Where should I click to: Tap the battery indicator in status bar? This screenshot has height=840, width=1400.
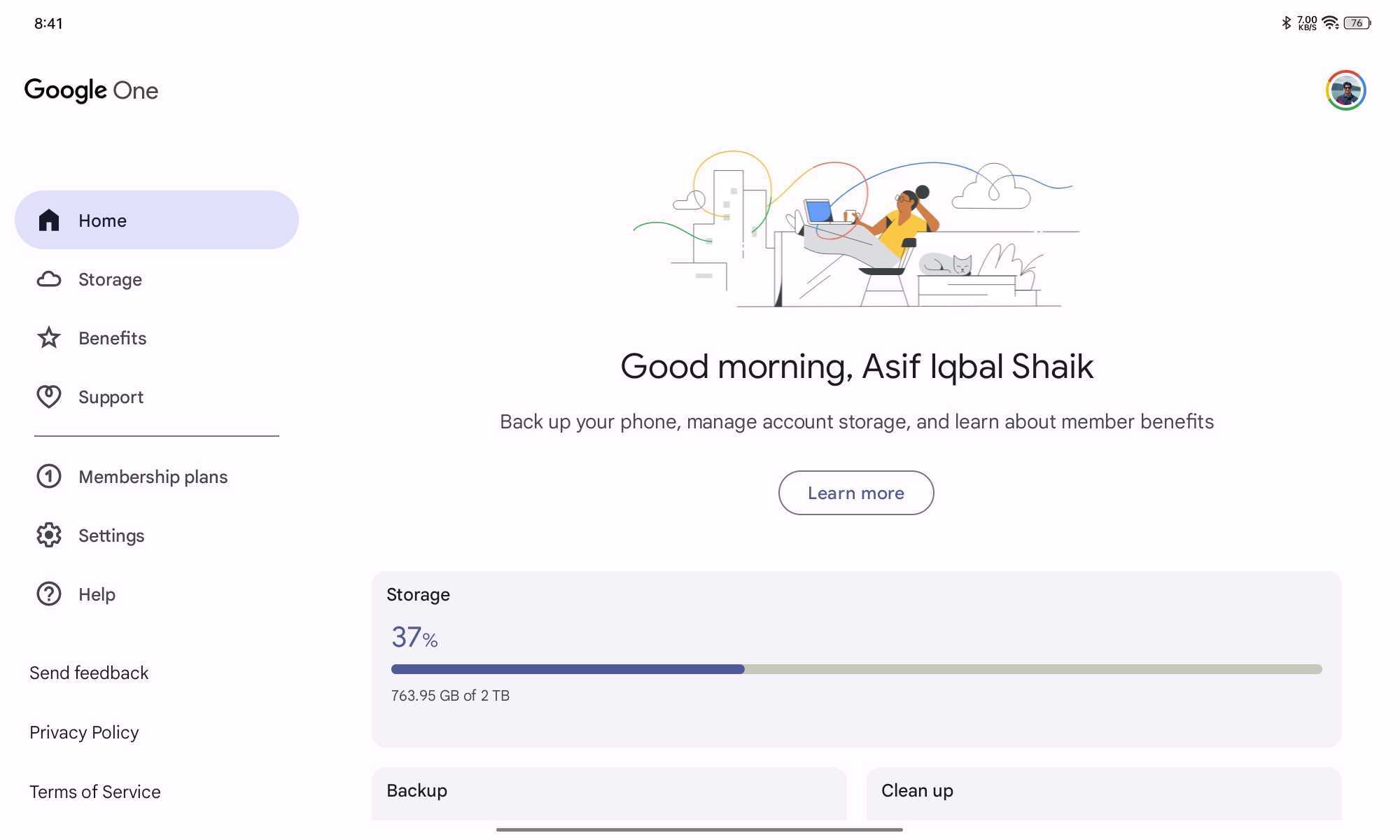(1357, 23)
